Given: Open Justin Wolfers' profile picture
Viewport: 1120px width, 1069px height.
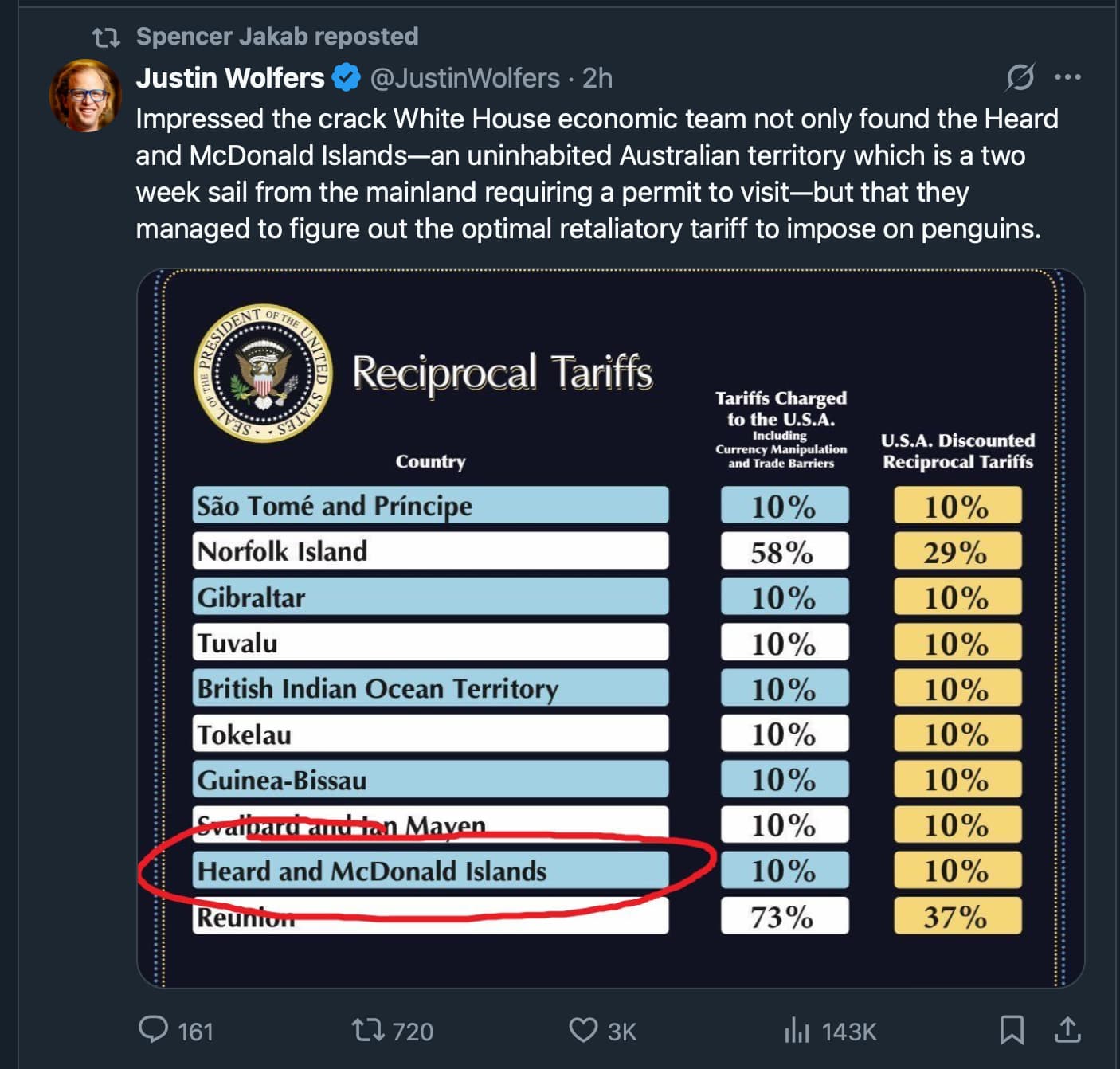Looking at the screenshot, I should (x=85, y=96).
